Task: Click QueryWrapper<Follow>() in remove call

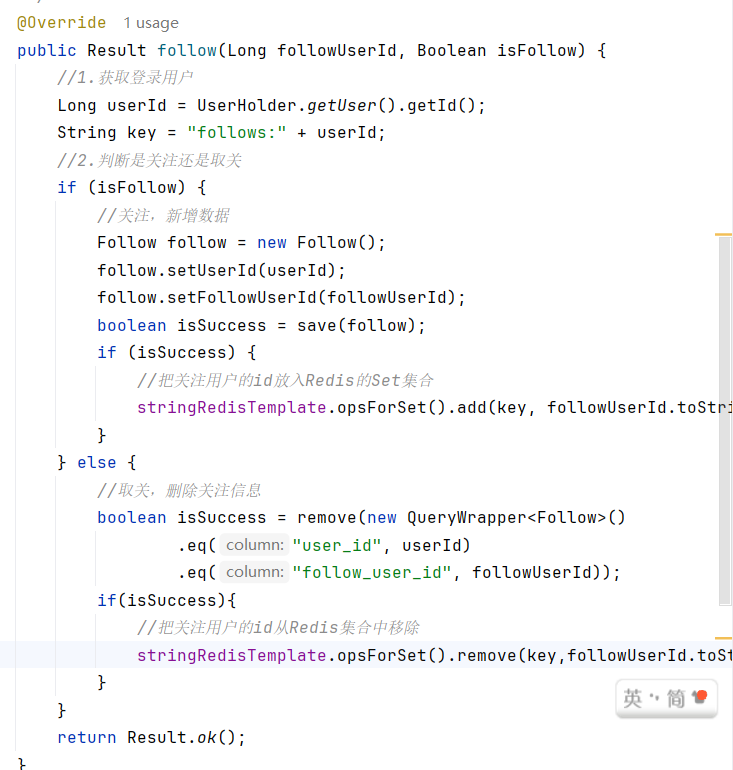Action: (516, 518)
